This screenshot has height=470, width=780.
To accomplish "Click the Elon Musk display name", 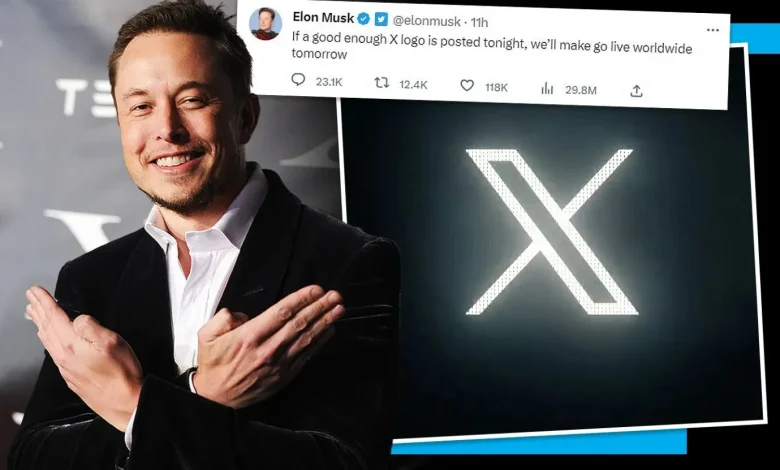I will point(323,17).
